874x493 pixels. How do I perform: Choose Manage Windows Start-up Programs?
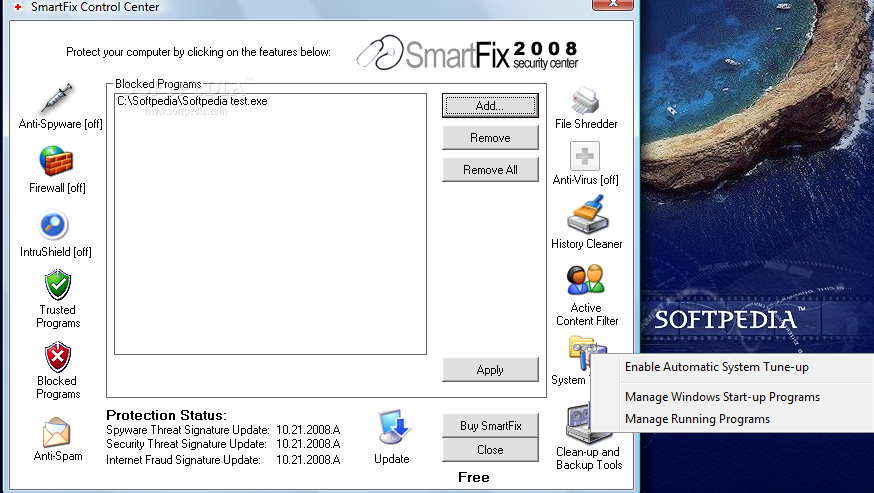point(722,397)
